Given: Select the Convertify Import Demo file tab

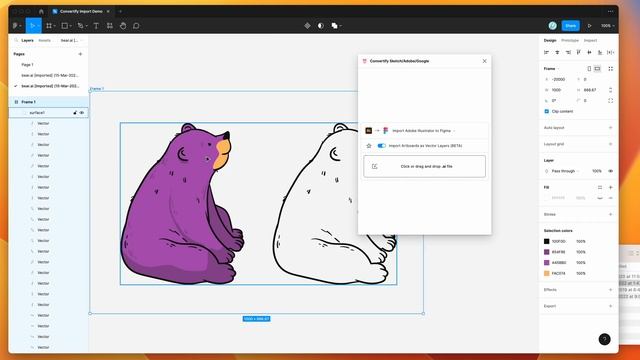Looking at the screenshot, I should click(x=81, y=11).
